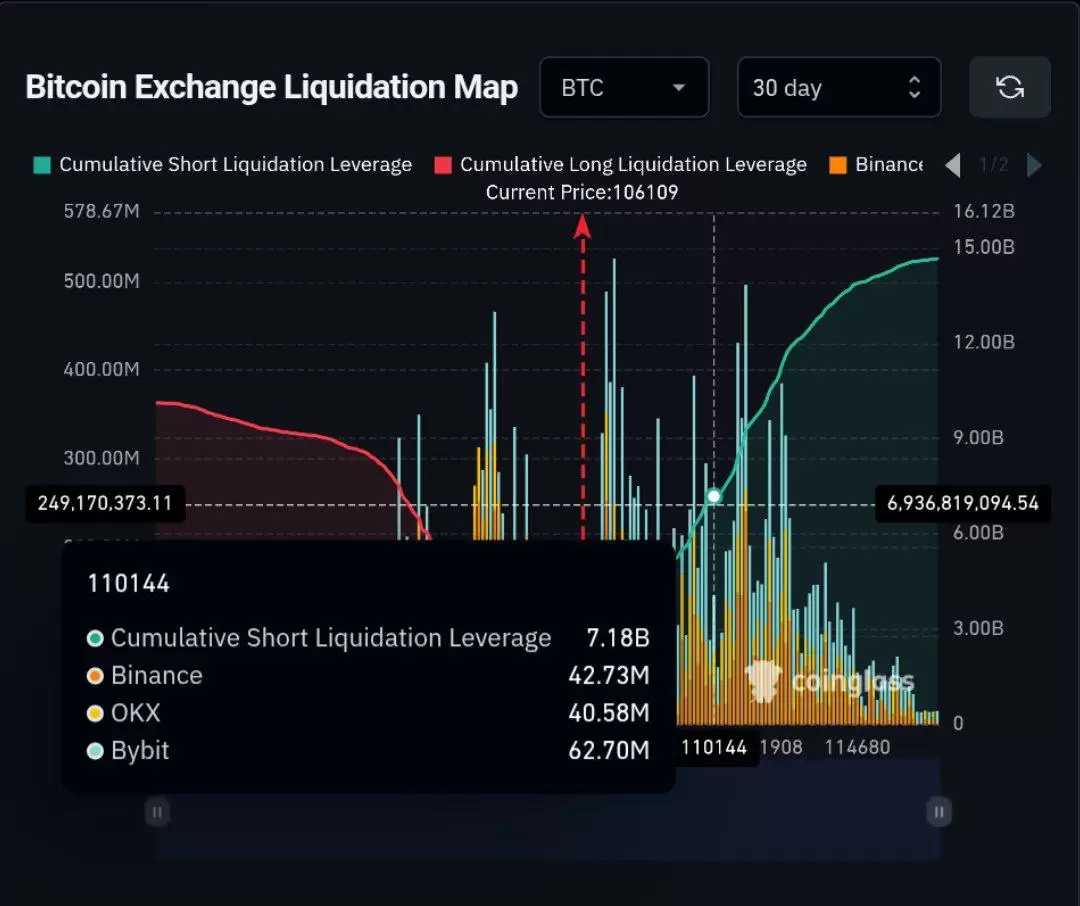The width and height of the screenshot is (1080, 906).
Task: Click the teal short leverage legend swatch
Action: pos(42,165)
